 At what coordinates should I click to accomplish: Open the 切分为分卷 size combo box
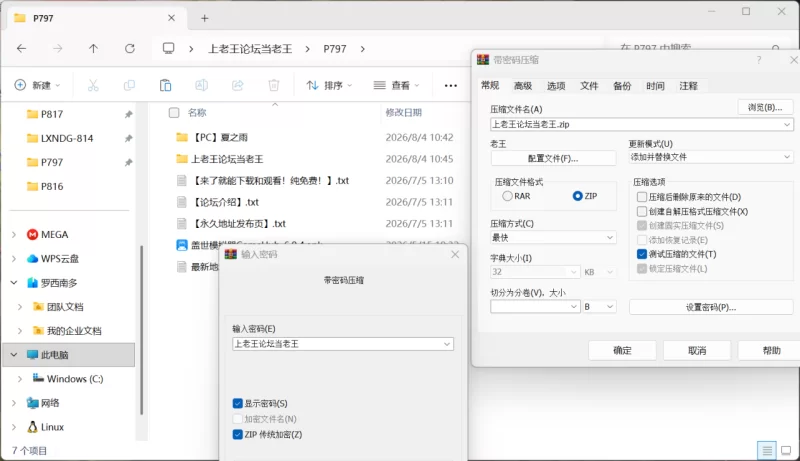pyautogui.click(x=535, y=306)
